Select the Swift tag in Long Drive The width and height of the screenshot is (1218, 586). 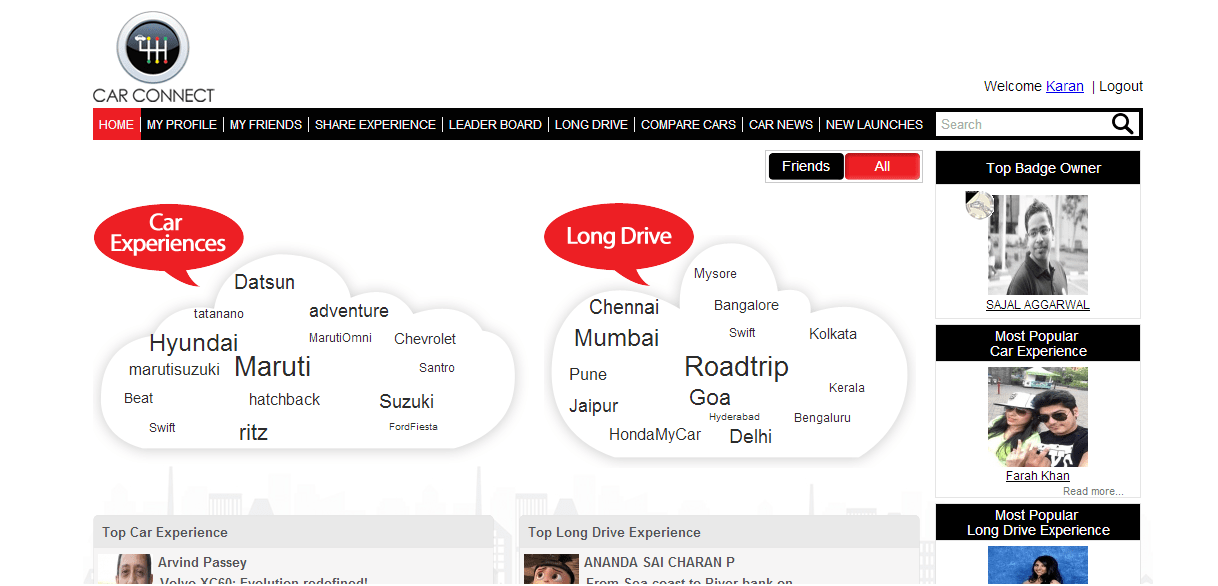[742, 333]
